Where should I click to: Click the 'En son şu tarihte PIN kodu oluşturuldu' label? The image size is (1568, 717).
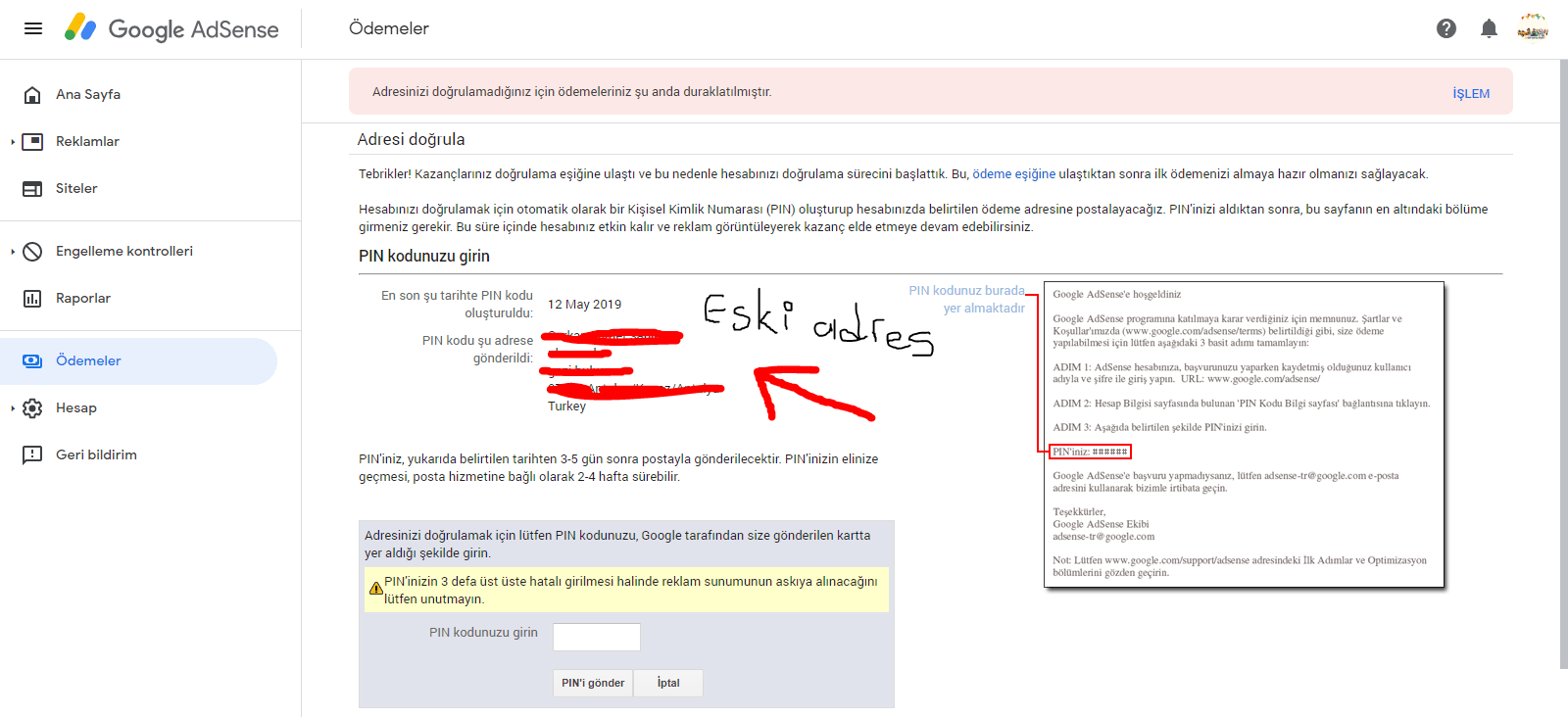457,305
